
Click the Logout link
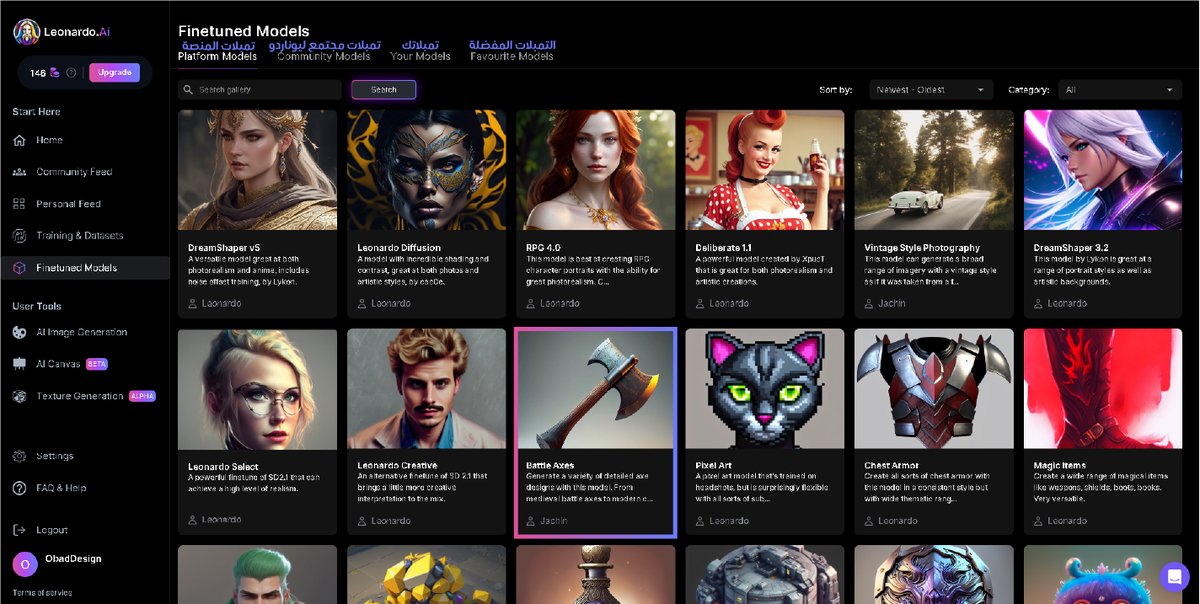tap(52, 530)
